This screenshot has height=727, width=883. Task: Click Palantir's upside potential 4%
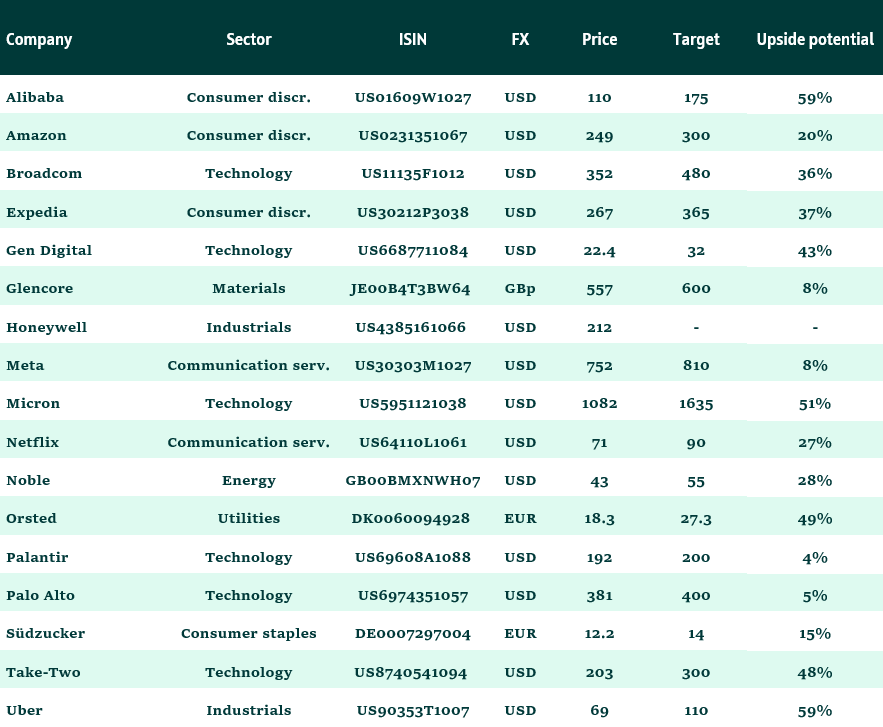[815, 557]
